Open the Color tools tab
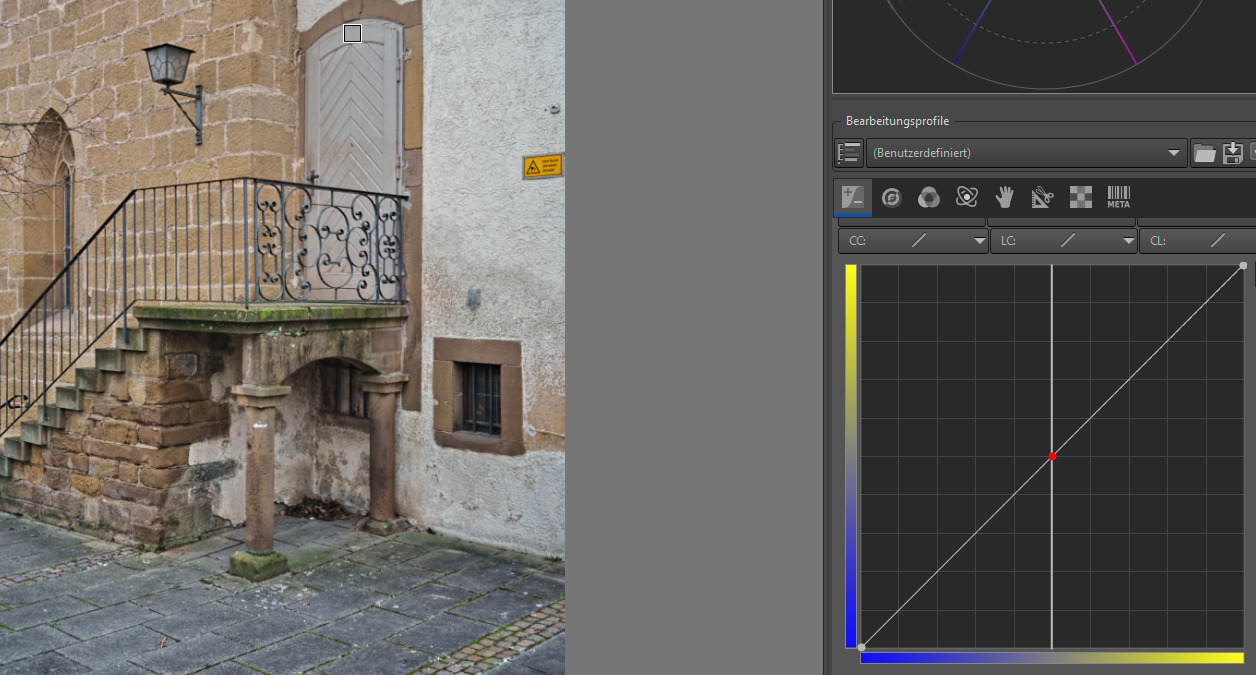 pyautogui.click(x=929, y=198)
